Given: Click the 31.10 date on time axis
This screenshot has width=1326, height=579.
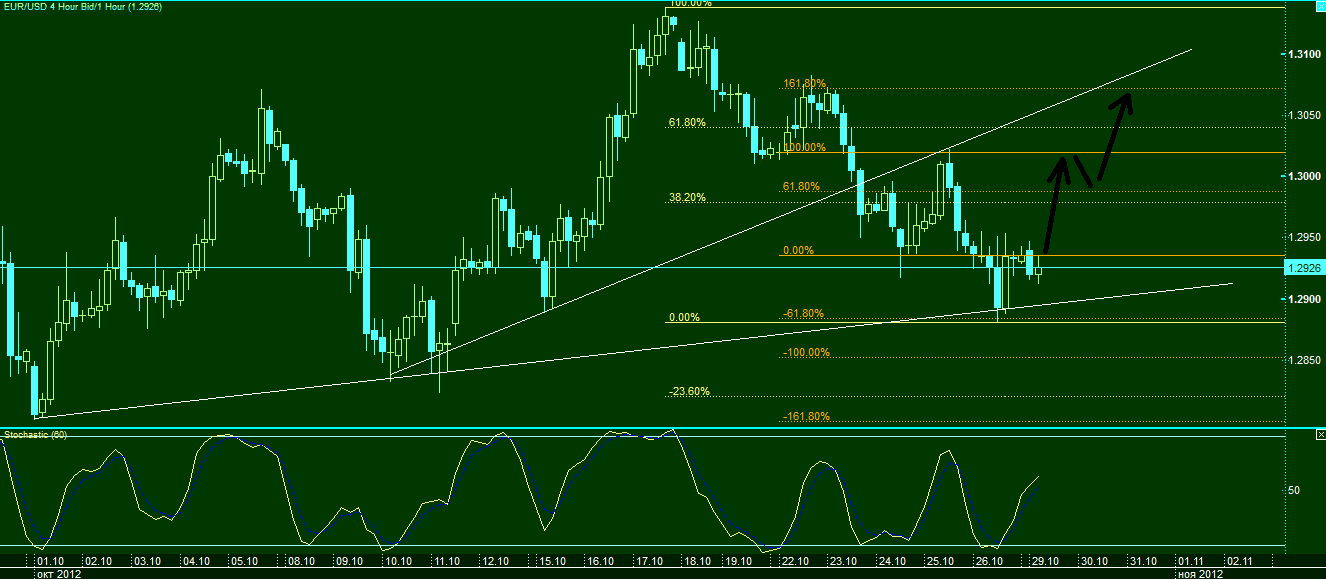Looking at the screenshot, I should [1142, 561].
